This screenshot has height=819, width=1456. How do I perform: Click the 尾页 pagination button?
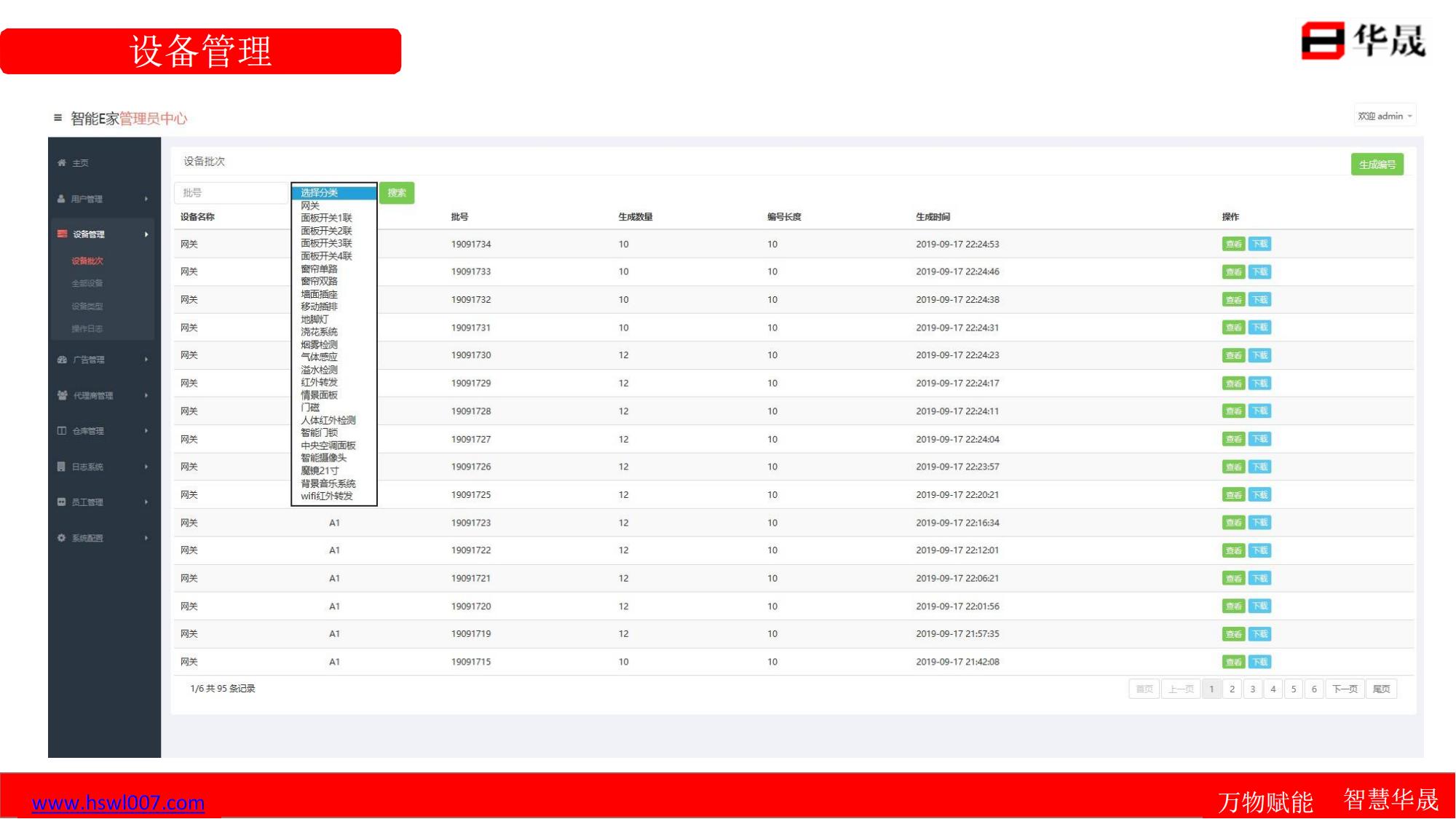[x=1381, y=689]
